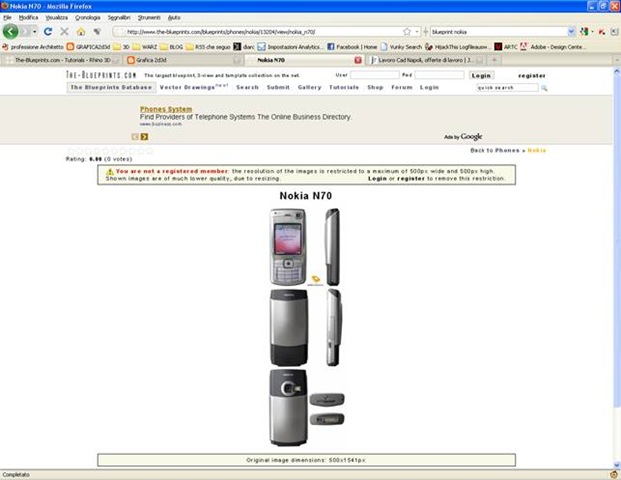Click the previous ad arrow button
The width and height of the screenshot is (621, 480).
(x=135, y=136)
